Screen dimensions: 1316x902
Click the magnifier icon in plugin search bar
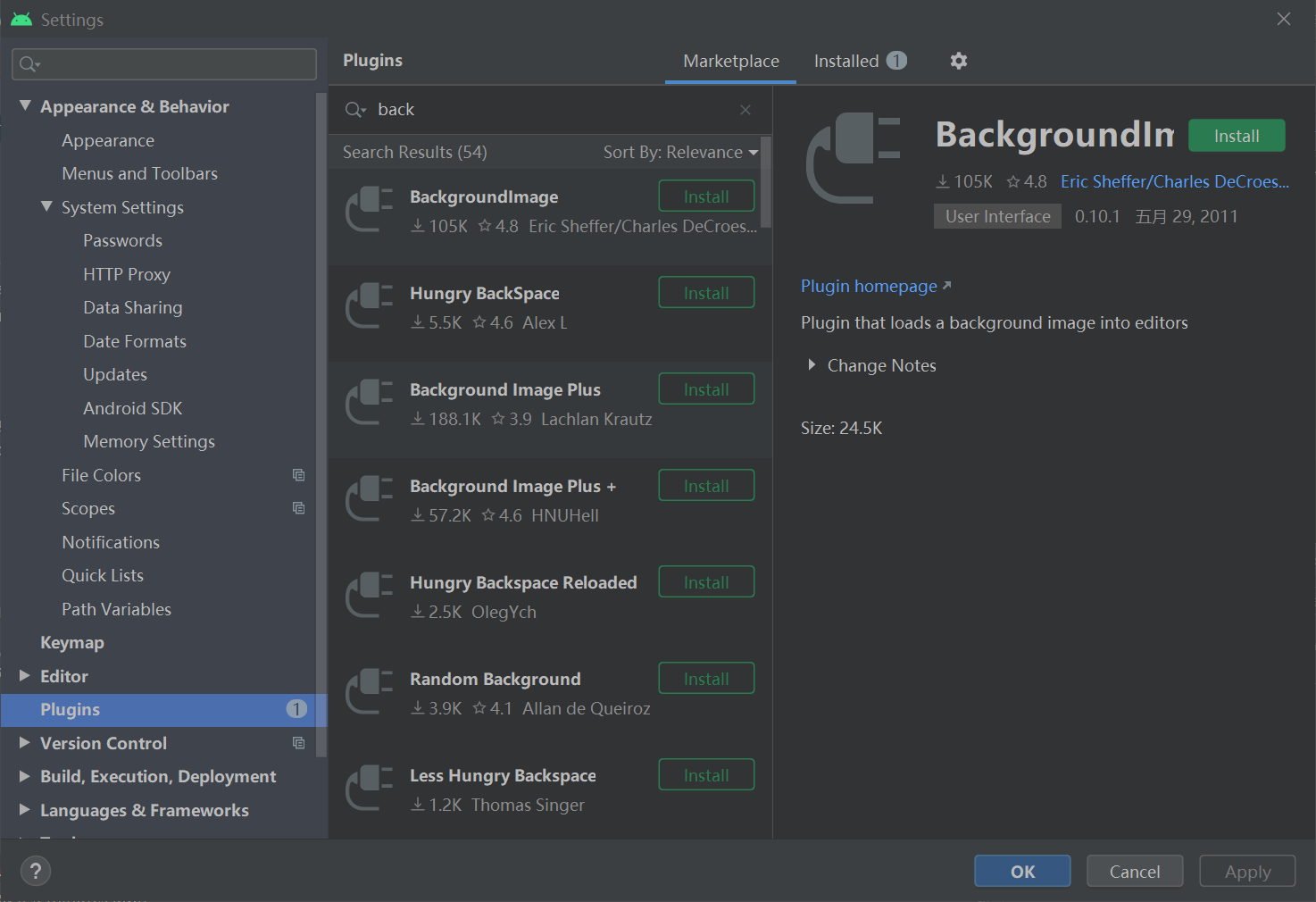pyautogui.click(x=354, y=109)
